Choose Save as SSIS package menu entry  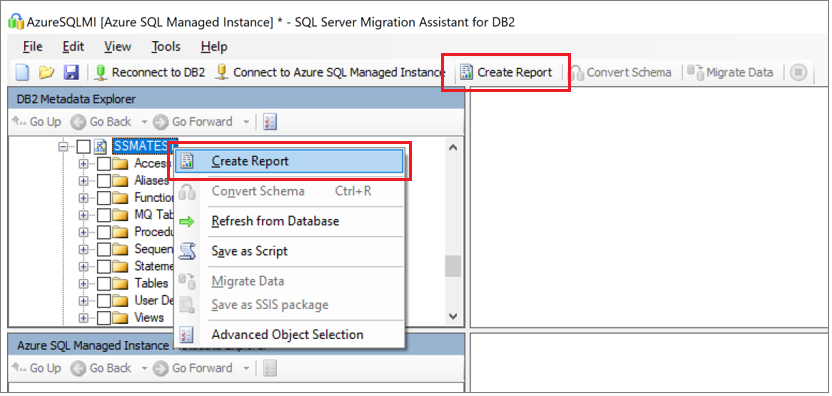point(289,305)
